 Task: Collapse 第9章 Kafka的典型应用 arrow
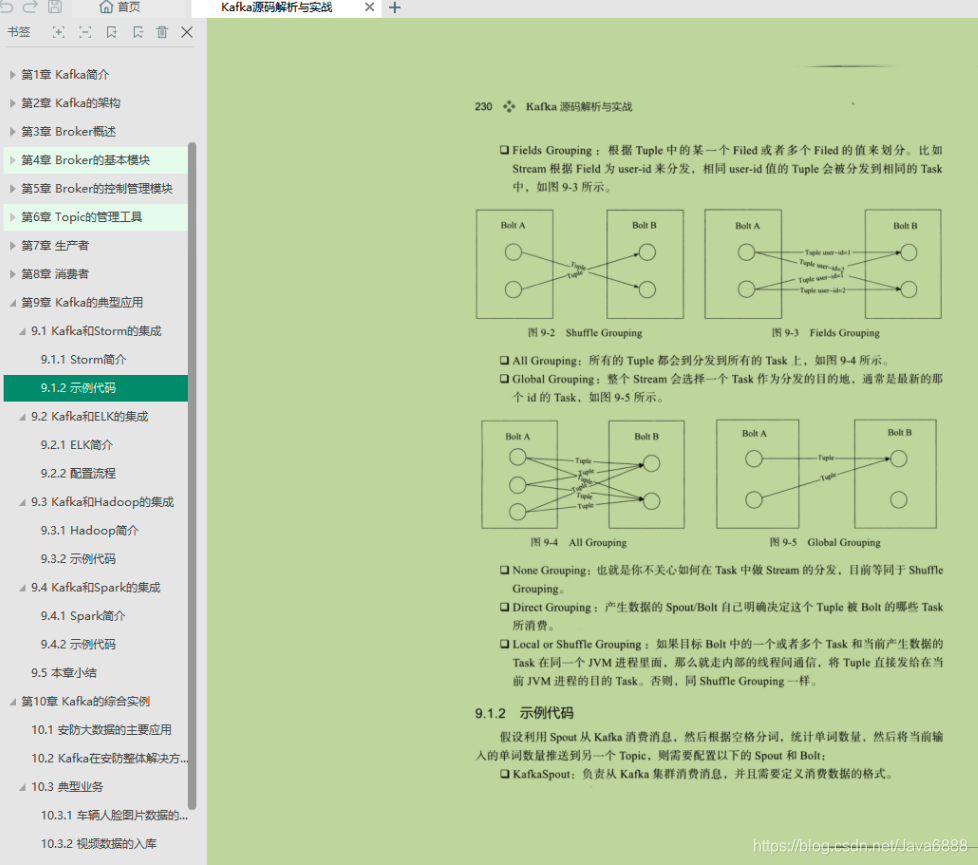point(12,303)
